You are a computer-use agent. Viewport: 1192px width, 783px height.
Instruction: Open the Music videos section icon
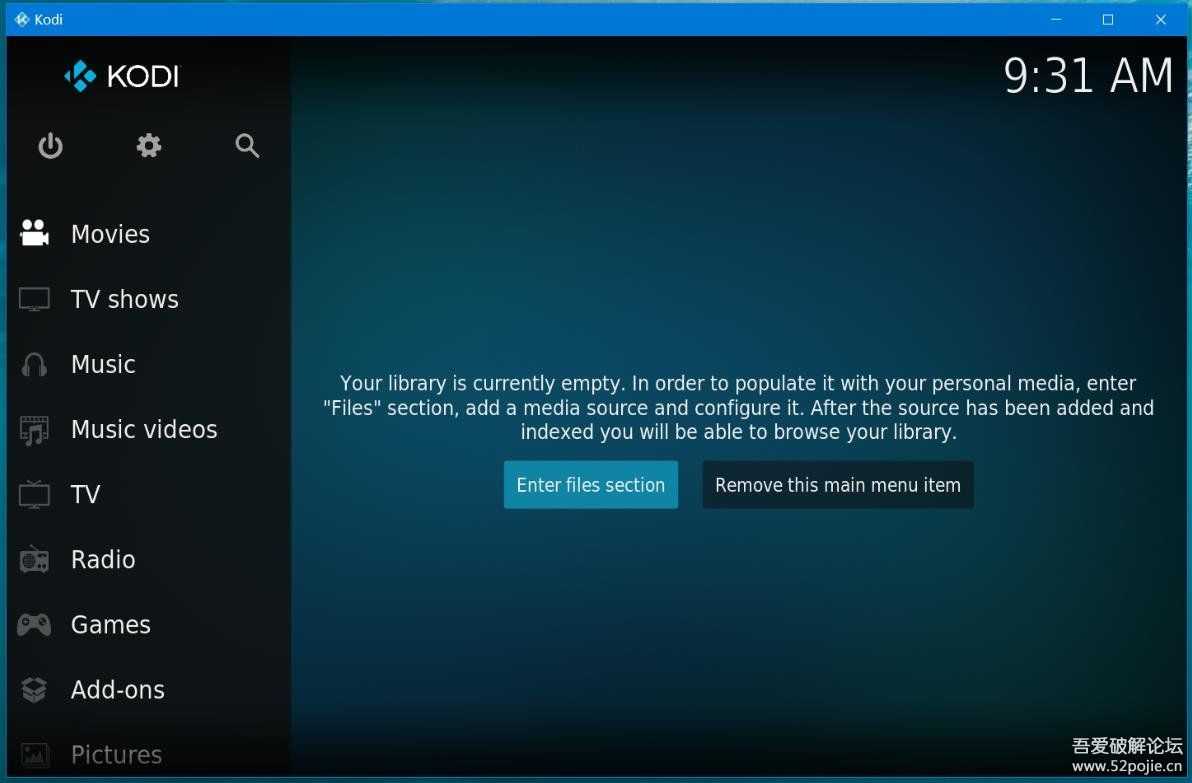pos(33,429)
